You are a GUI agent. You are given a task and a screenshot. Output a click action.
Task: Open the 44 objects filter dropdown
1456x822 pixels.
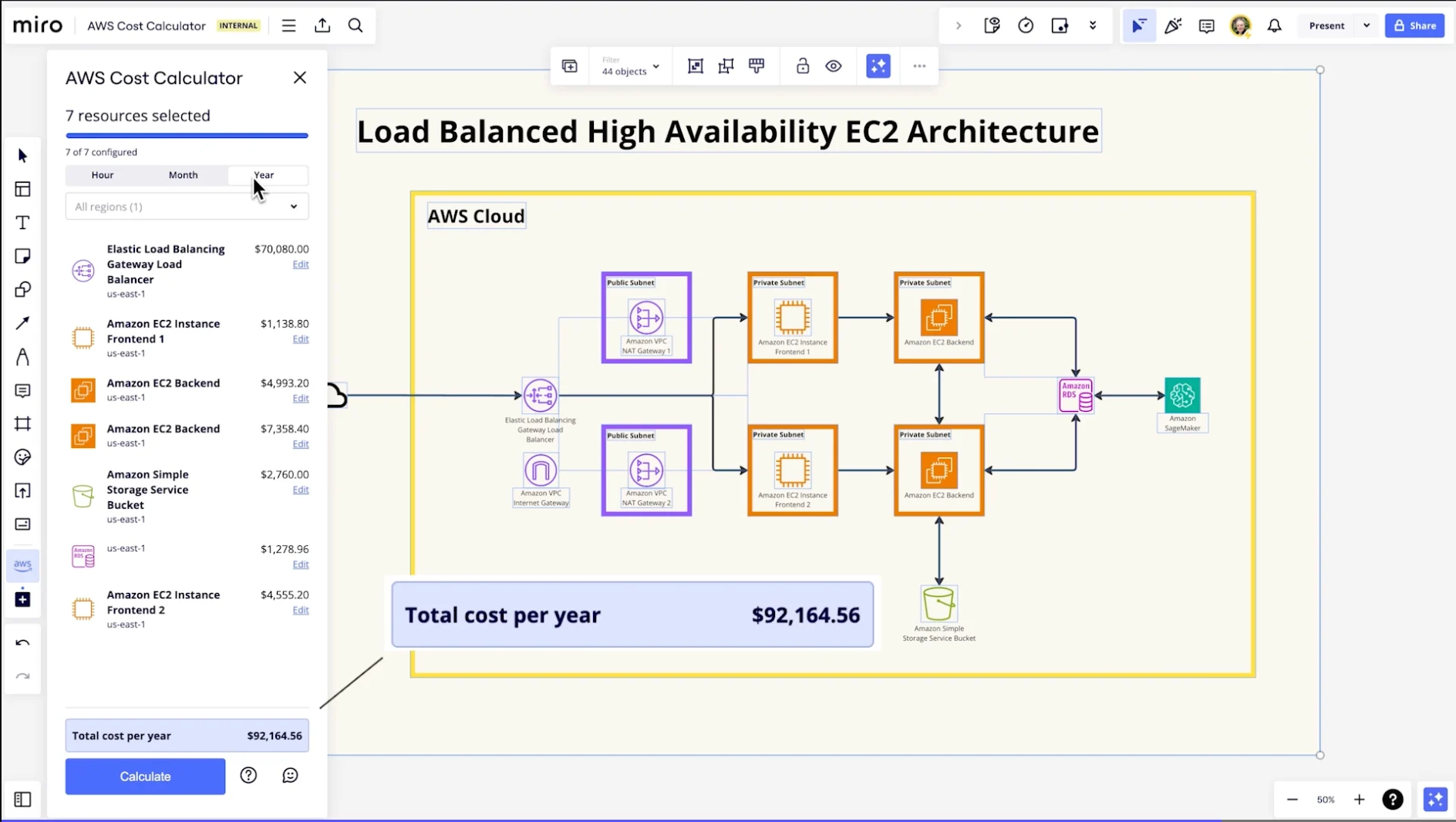tap(631, 66)
